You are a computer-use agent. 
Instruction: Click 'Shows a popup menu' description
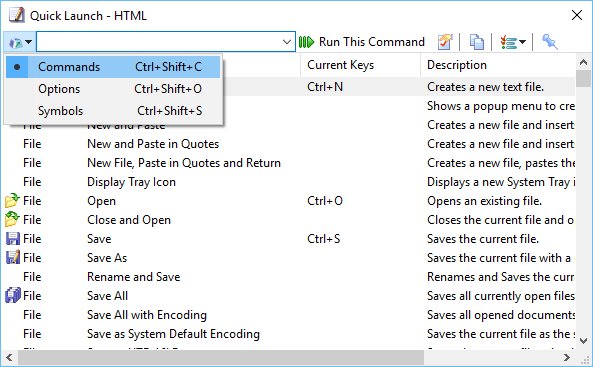501,106
